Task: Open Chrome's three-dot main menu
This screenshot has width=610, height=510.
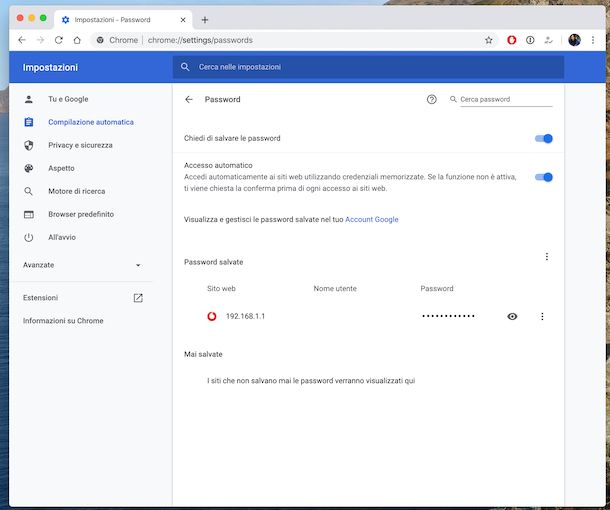Action: 593,40
